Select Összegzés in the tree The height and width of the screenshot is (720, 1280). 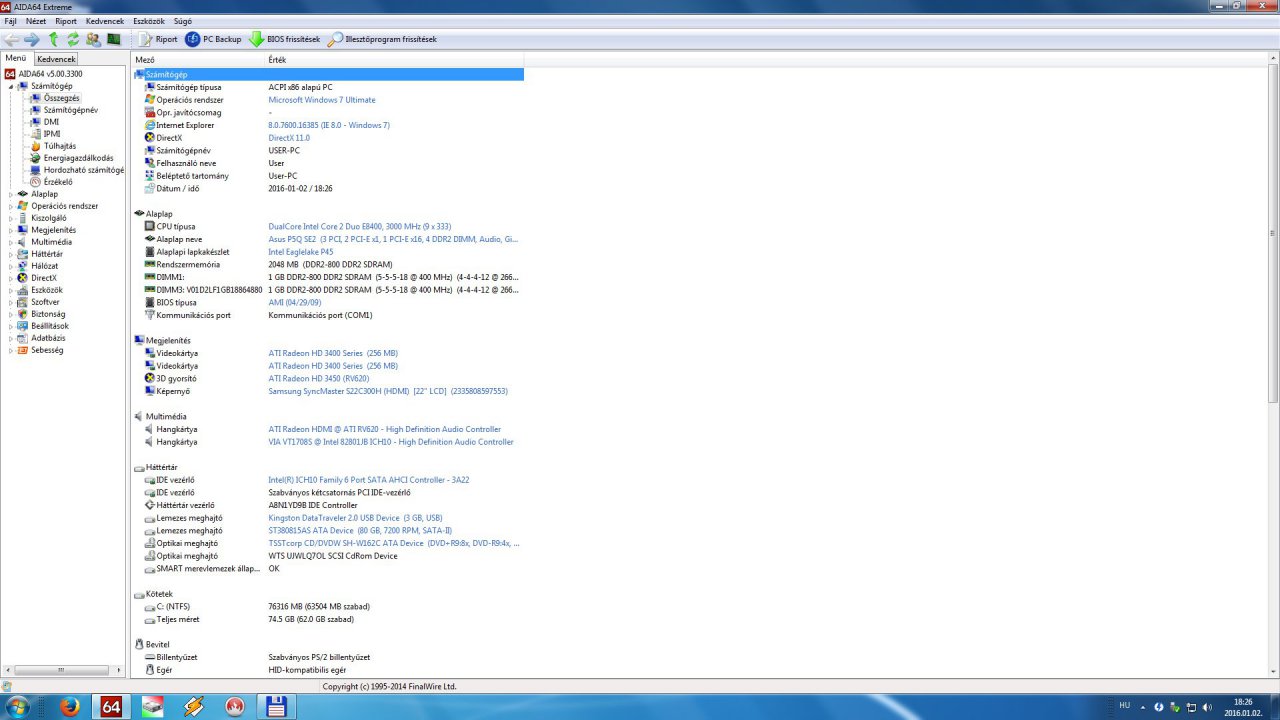61,98
